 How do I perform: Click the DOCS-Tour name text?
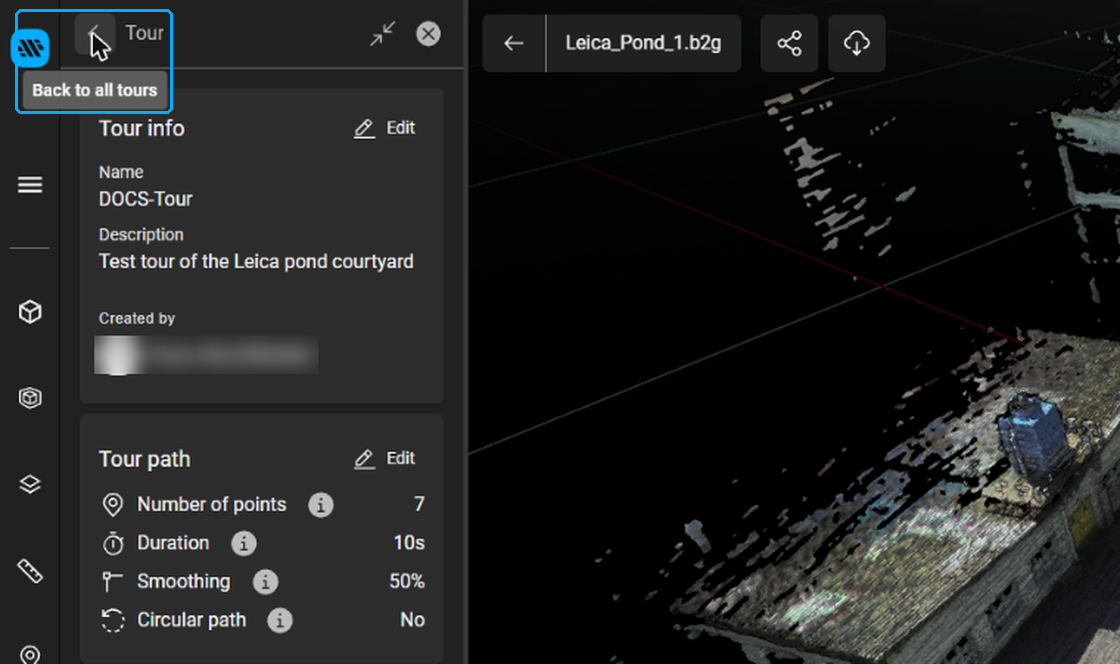[146, 199]
